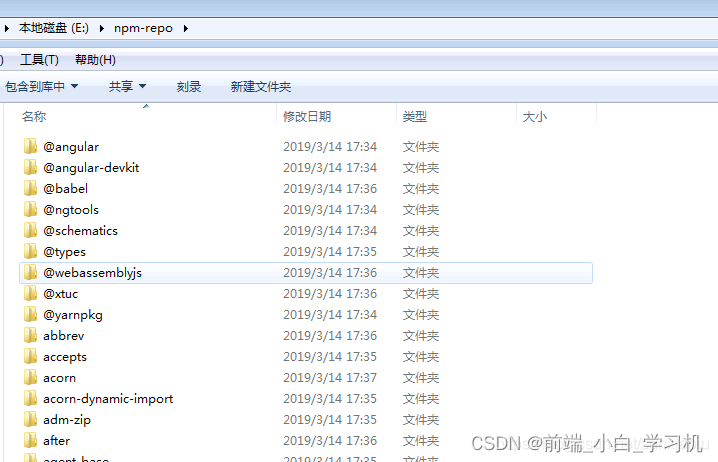The height and width of the screenshot is (462, 718).
Task: Click the after folder icon
Action: click(x=30, y=441)
